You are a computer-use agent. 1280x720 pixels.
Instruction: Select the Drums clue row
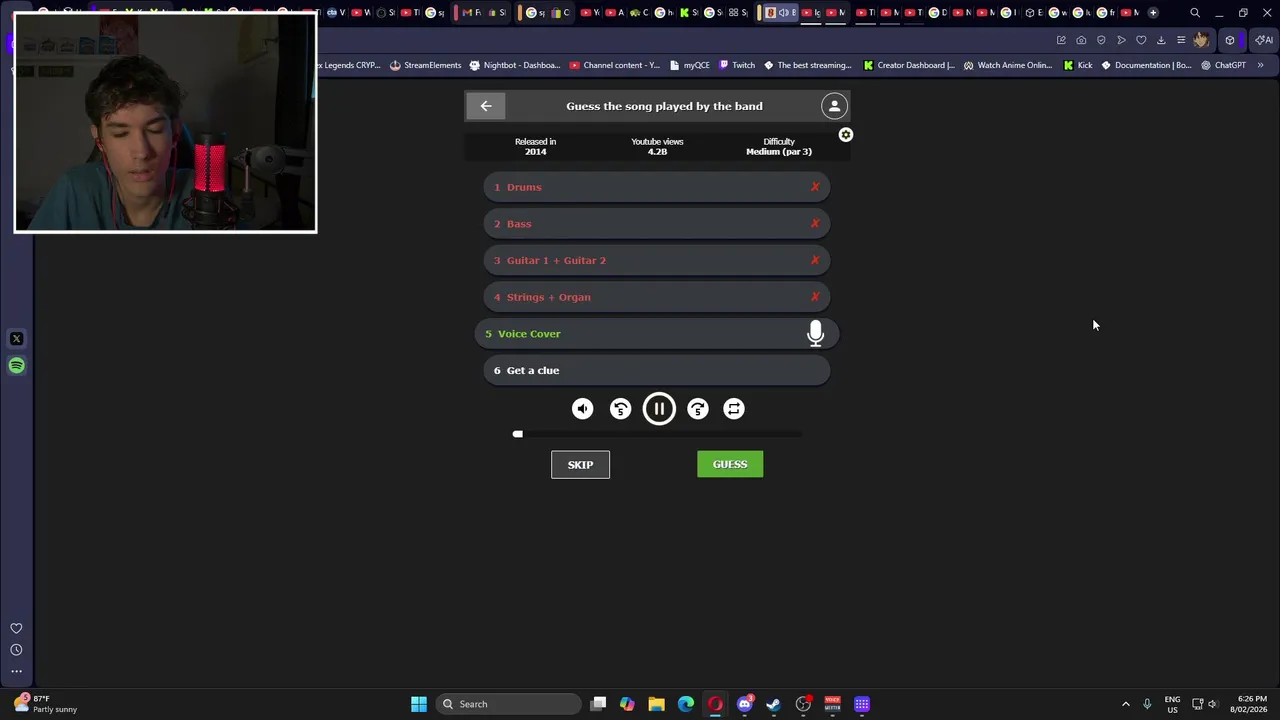657,187
